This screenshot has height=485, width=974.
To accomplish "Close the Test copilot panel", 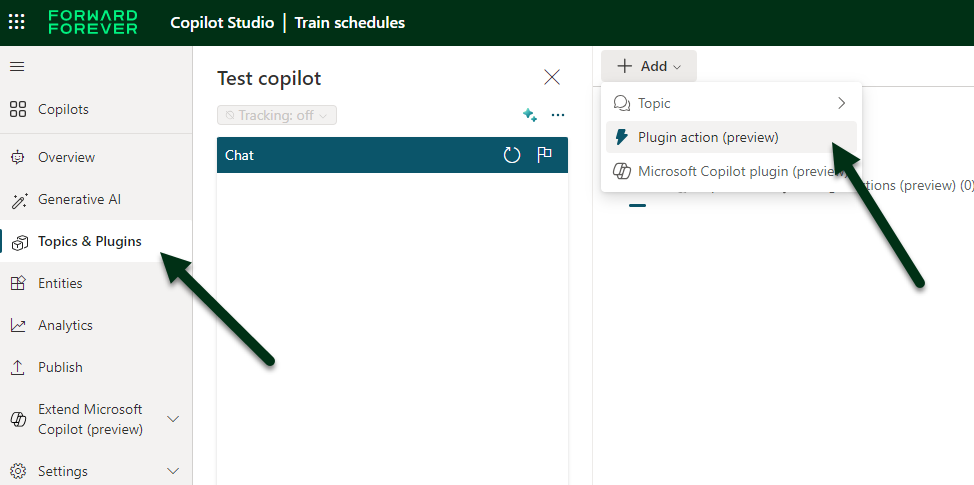I will [x=551, y=77].
